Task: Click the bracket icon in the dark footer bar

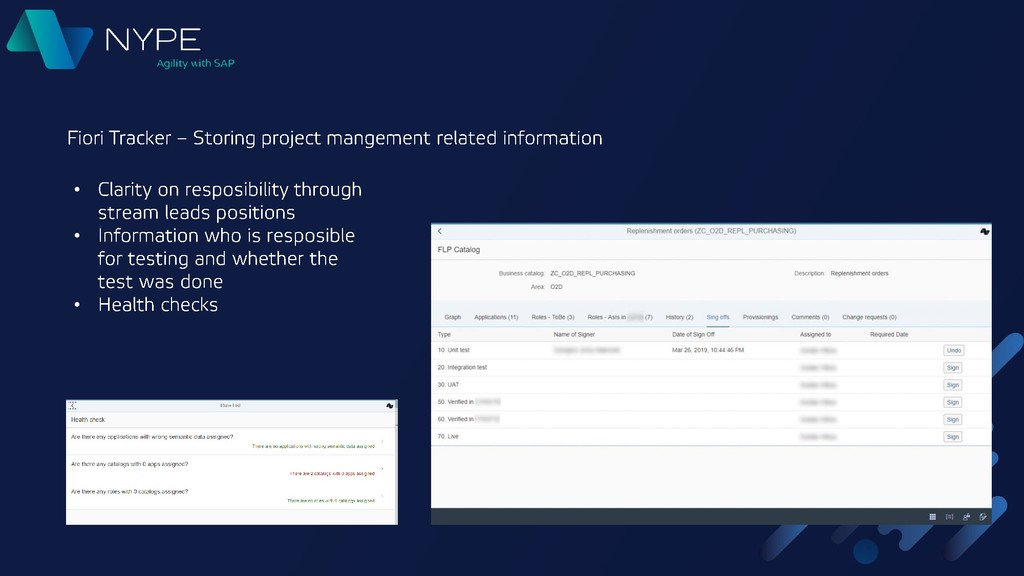Action: tap(950, 517)
